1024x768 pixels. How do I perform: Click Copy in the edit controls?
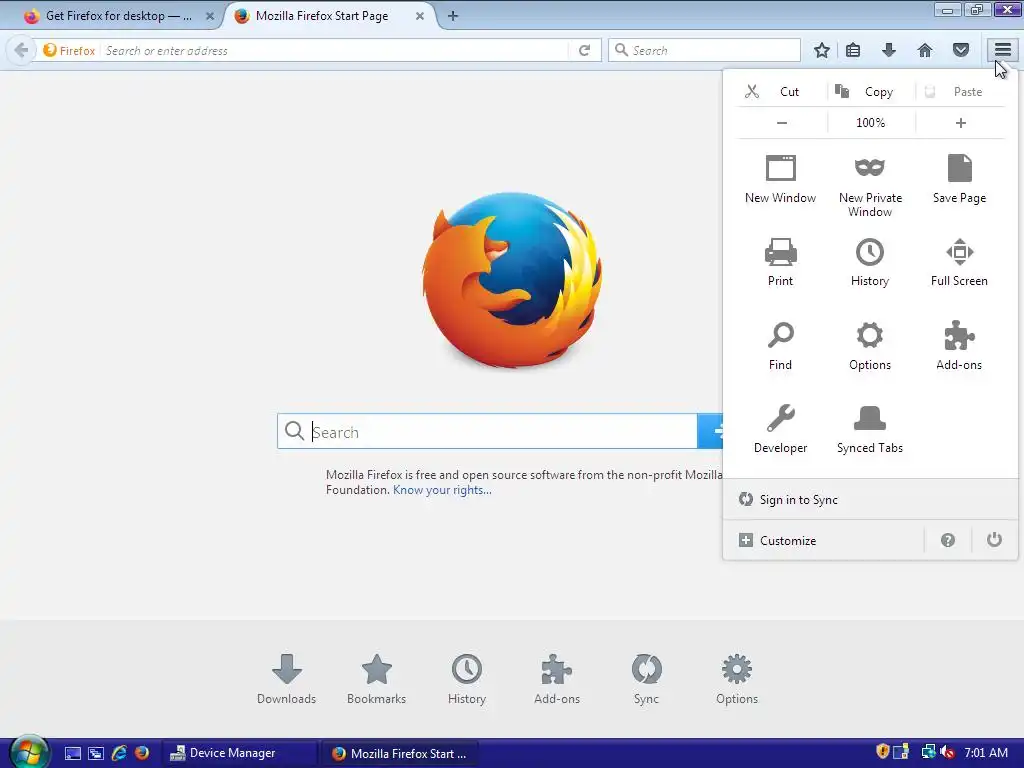(x=871, y=91)
